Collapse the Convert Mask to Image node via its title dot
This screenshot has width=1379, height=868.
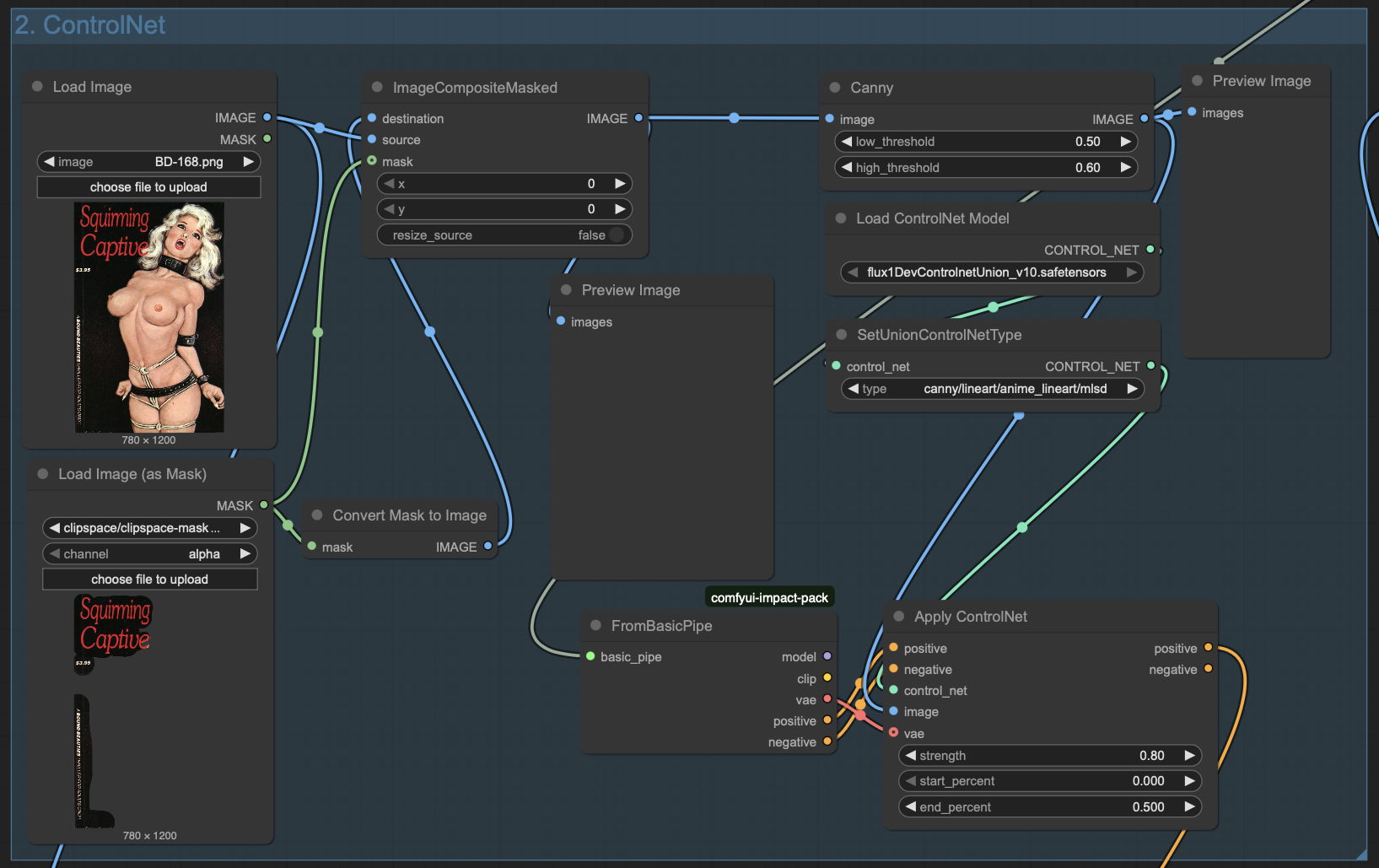(317, 515)
